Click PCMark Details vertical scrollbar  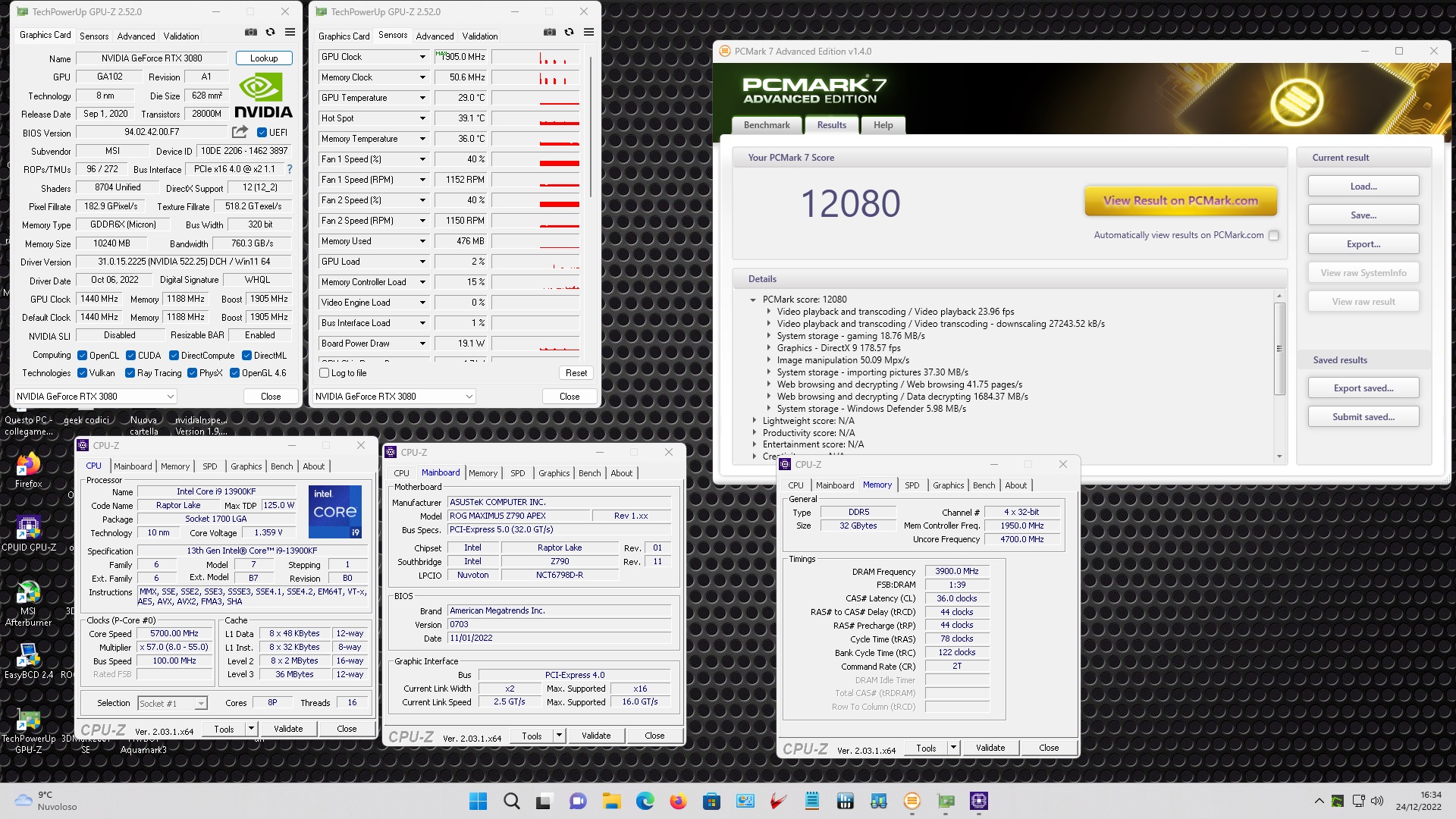pos(1279,349)
